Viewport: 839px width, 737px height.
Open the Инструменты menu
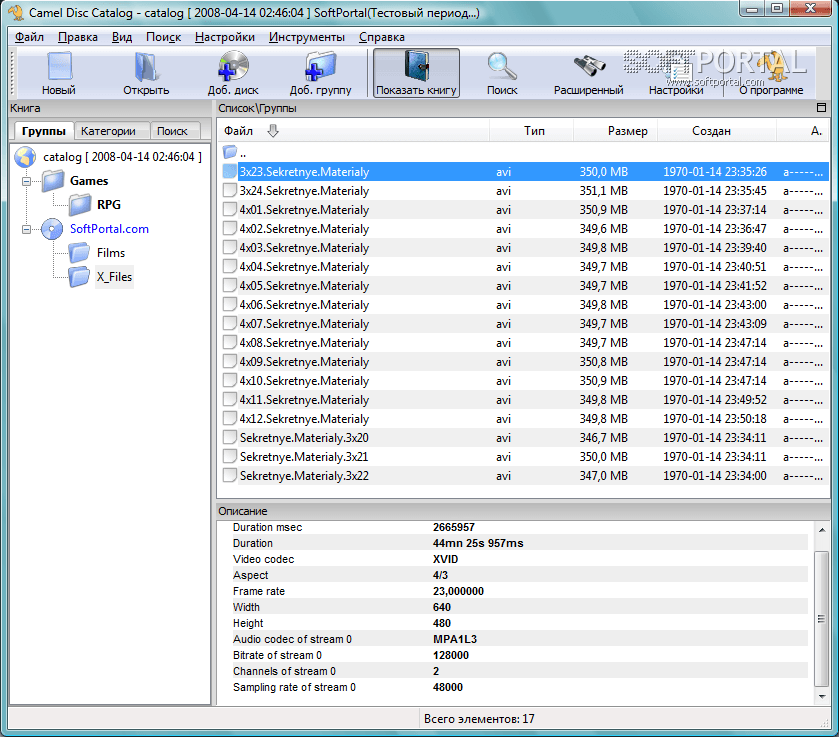point(307,37)
